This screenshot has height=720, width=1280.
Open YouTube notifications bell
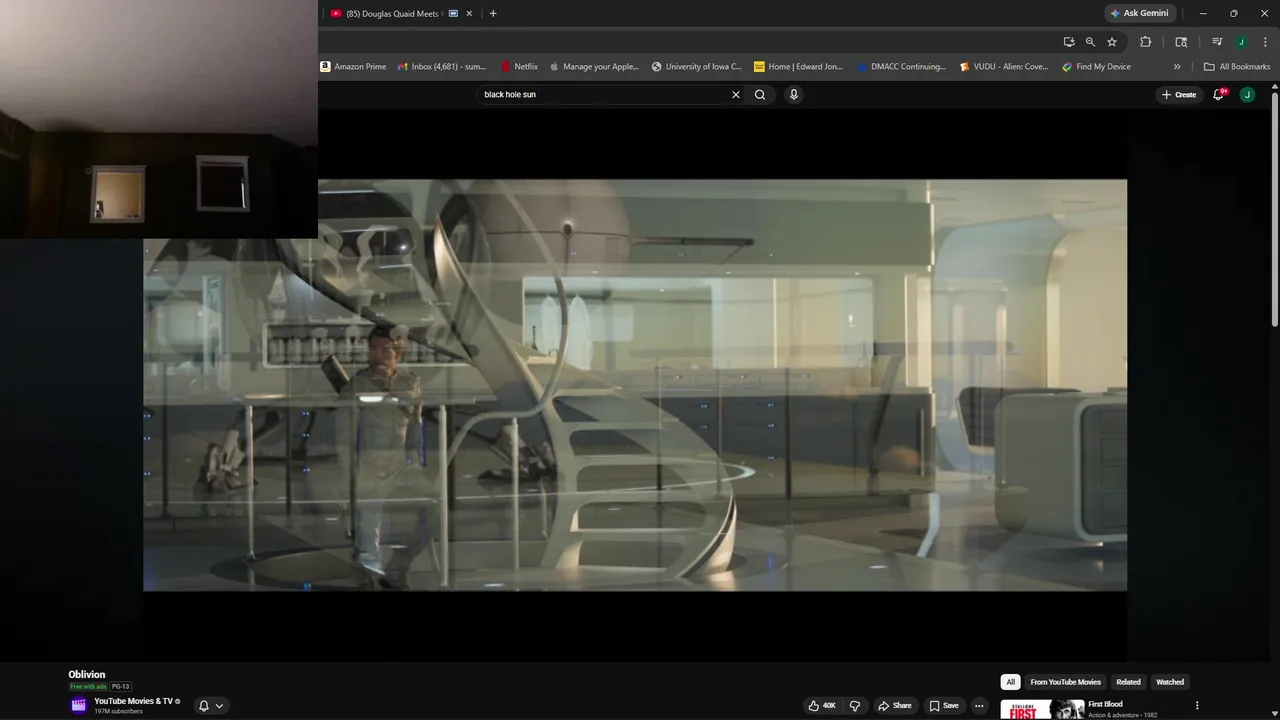point(1218,95)
